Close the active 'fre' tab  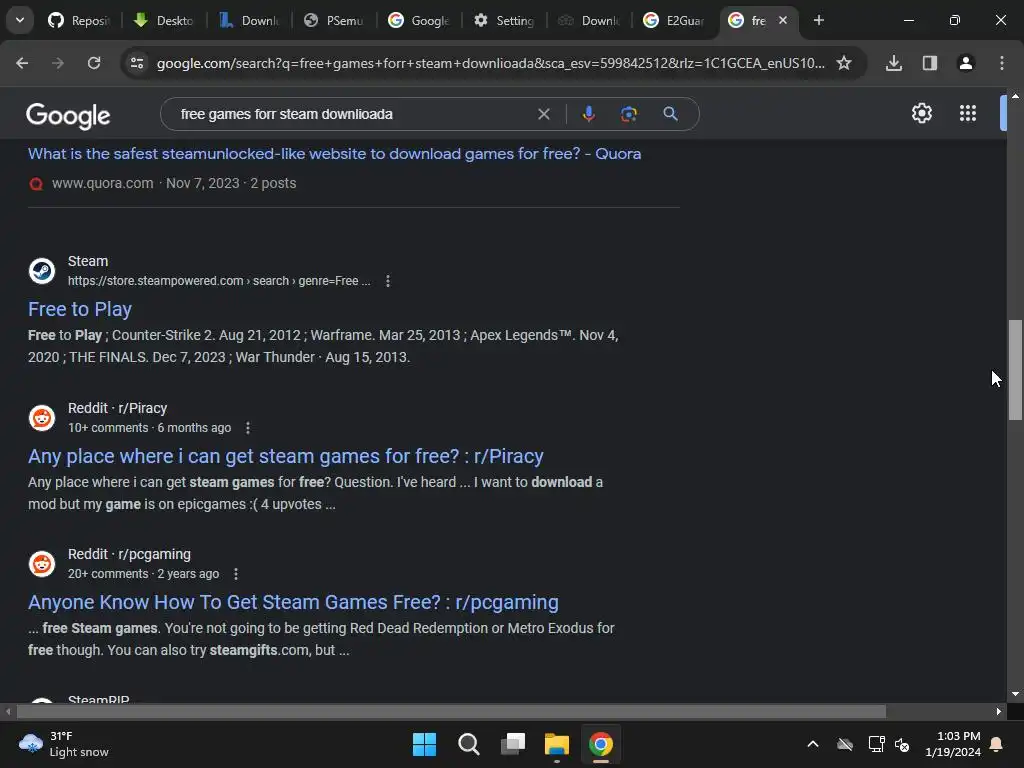click(x=783, y=20)
